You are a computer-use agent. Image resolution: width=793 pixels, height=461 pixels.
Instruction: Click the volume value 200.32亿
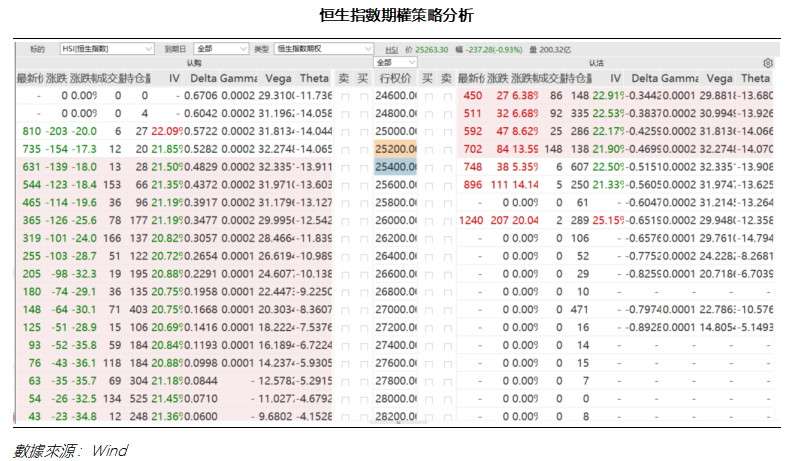[555, 50]
